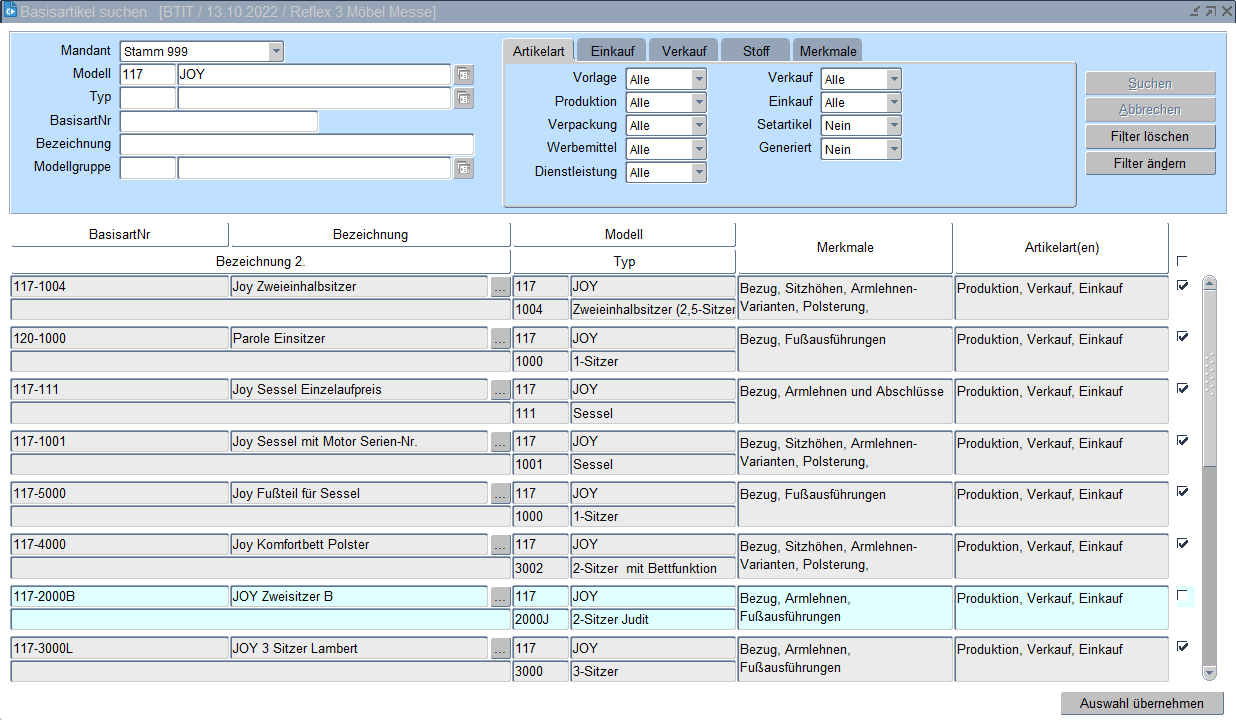Expand the Dienstleistung dropdown

[x=699, y=173]
